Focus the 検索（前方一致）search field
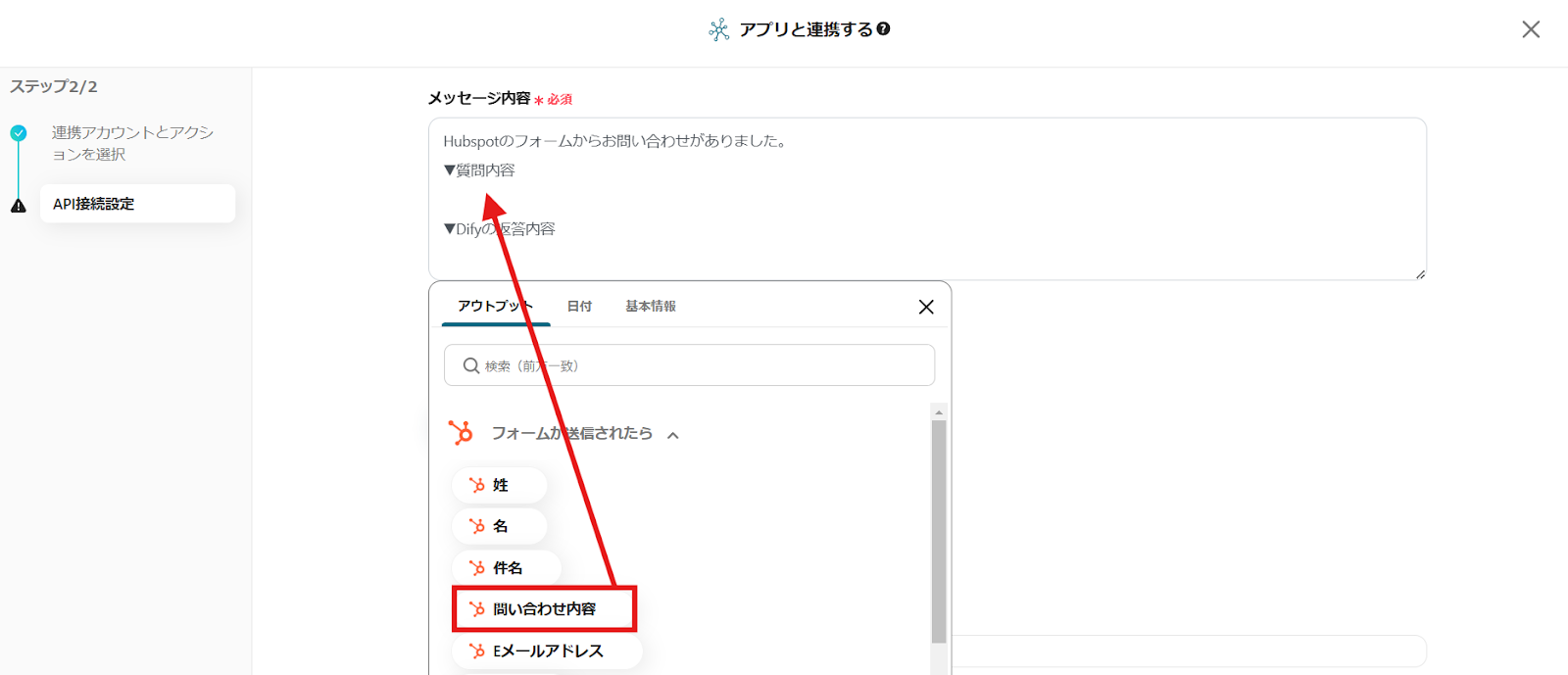This screenshot has height=675, width=1568. click(689, 365)
